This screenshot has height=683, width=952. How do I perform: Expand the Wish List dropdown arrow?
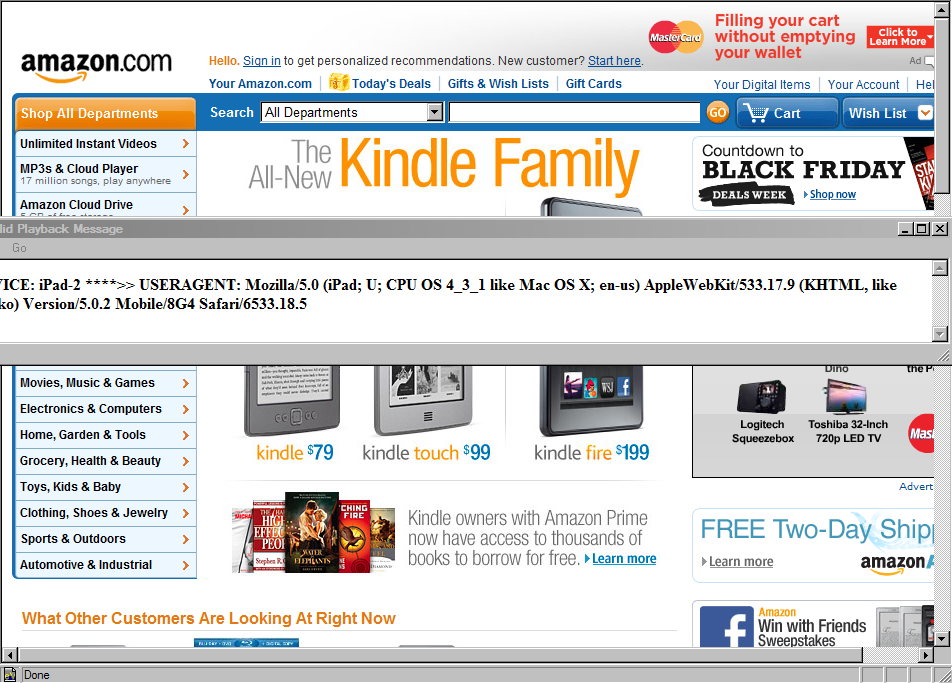[x=925, y=113]
